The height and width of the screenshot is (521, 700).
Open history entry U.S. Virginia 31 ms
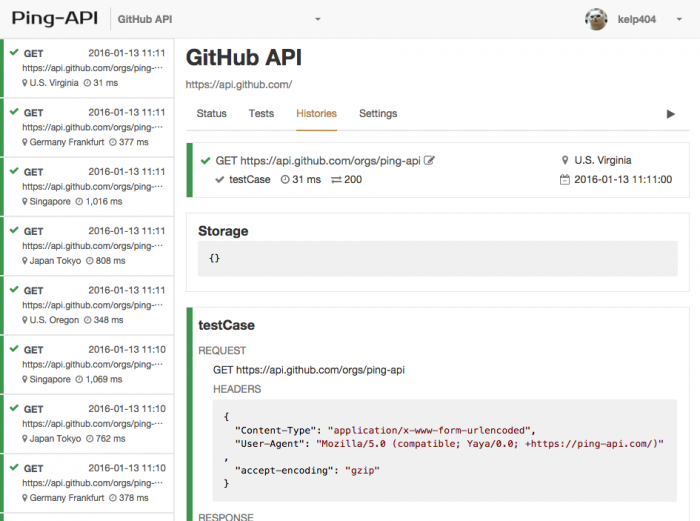click(x=89, y=68)
